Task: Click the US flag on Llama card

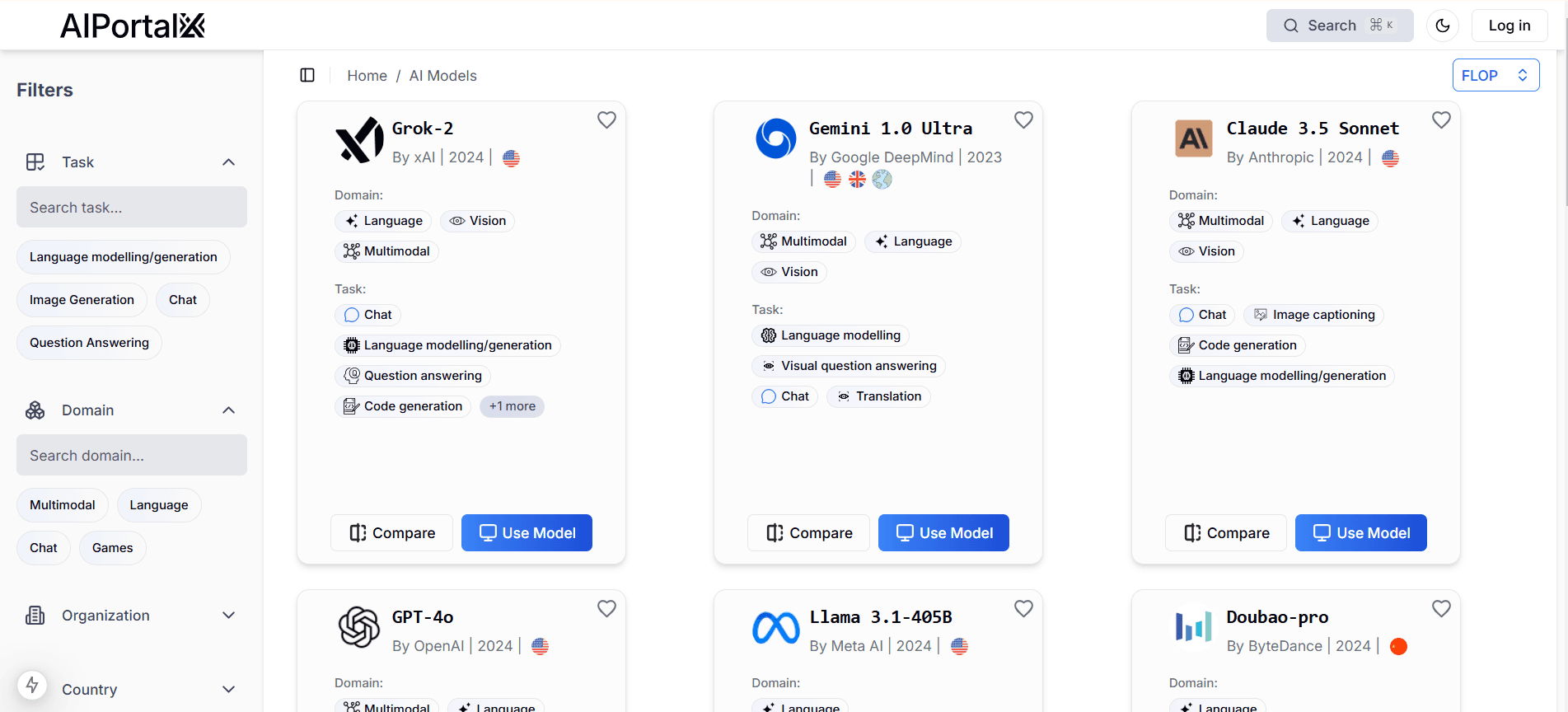Action: tap(959, 647)
